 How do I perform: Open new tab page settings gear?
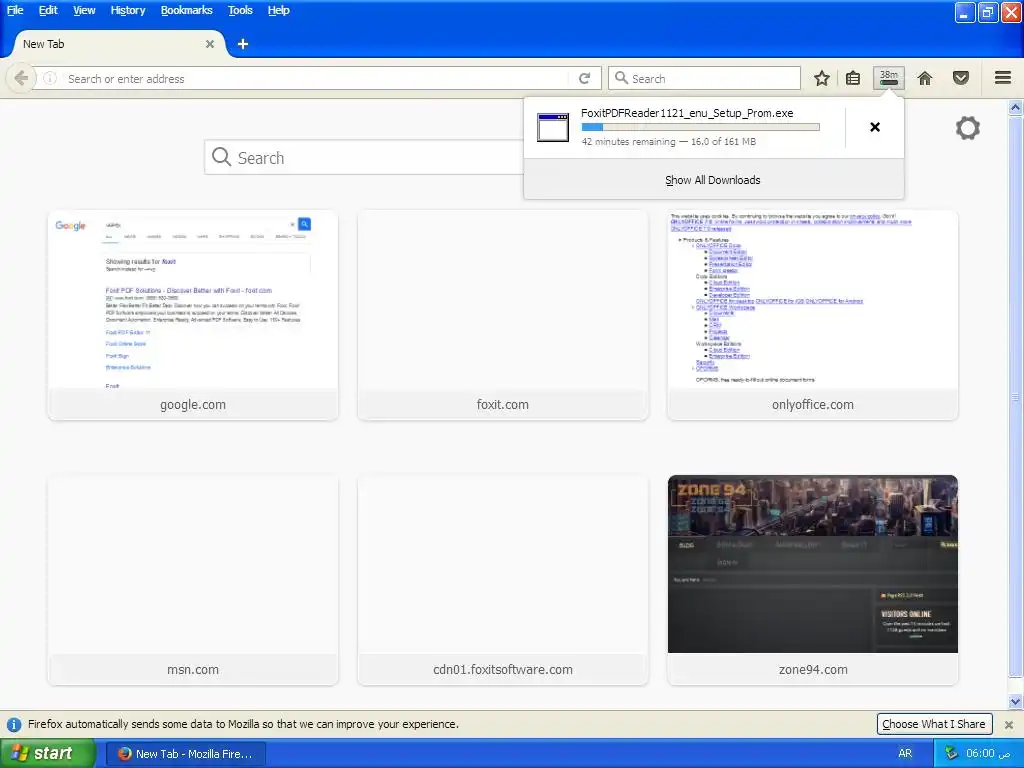pos(968,128)
